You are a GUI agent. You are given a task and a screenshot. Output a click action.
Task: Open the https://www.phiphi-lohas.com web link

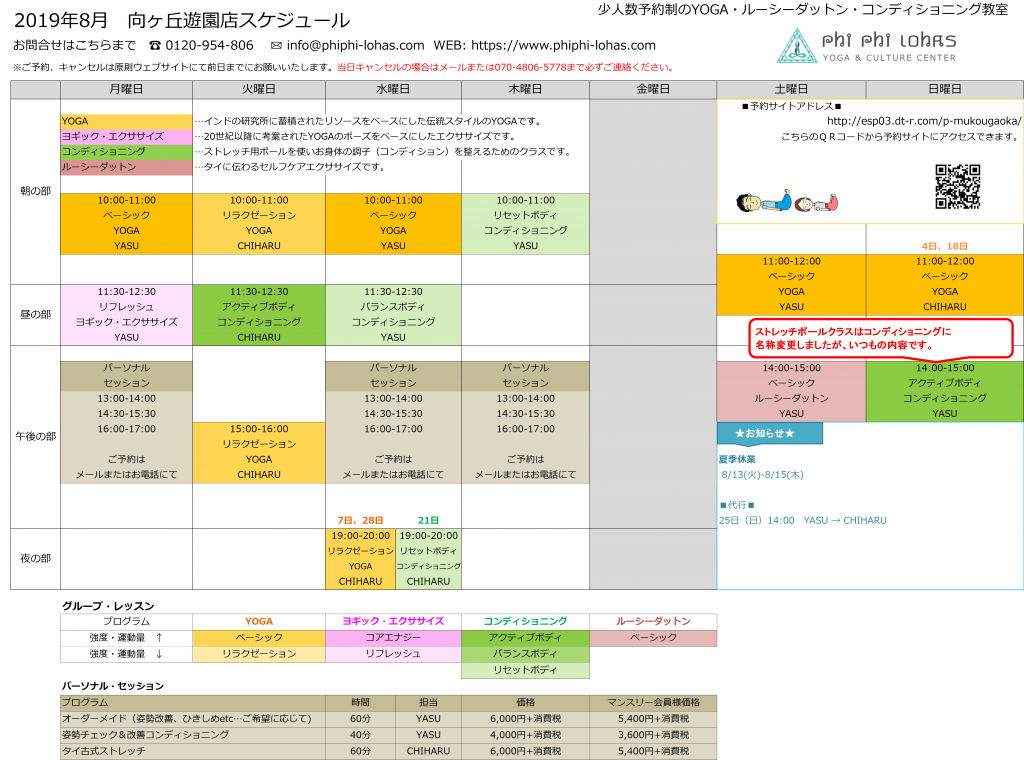(564, 46)
